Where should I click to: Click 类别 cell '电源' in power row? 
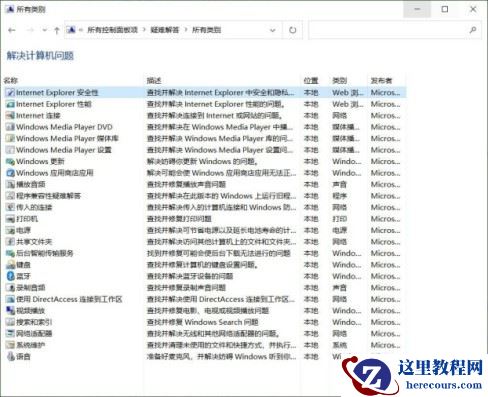pos(340,230)
